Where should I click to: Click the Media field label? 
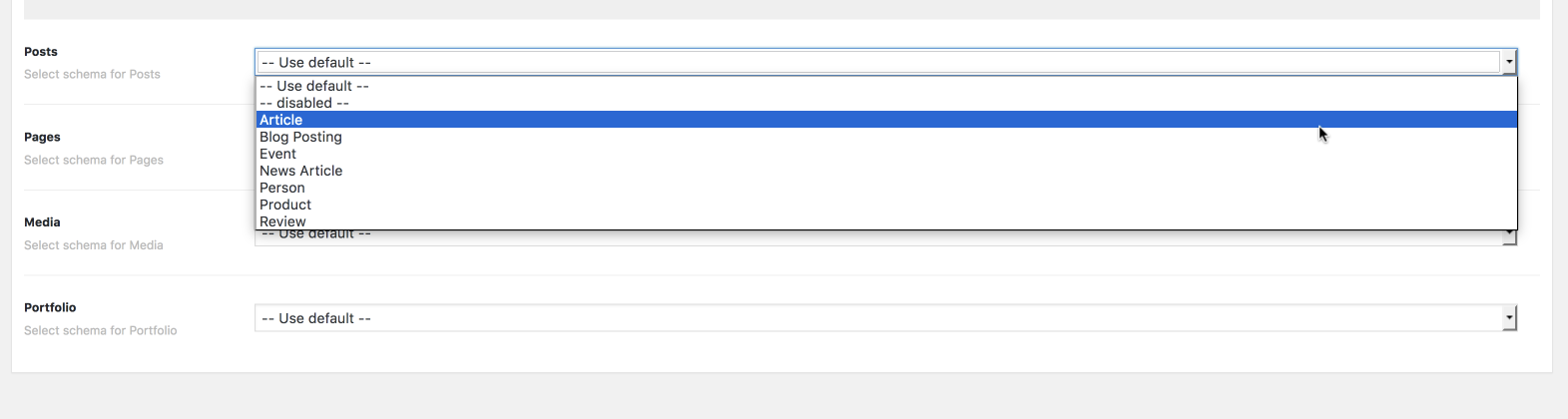[42, 222]
